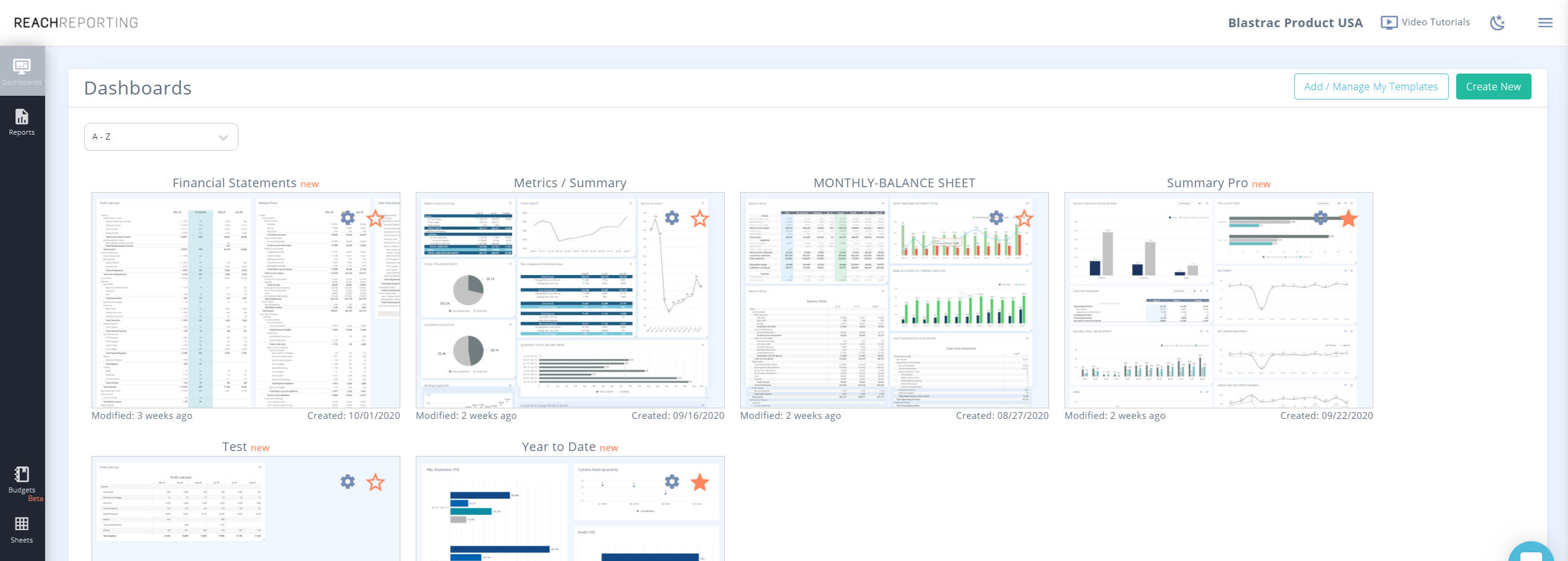Open the Reports section in the sidebar

coord(22,122)
